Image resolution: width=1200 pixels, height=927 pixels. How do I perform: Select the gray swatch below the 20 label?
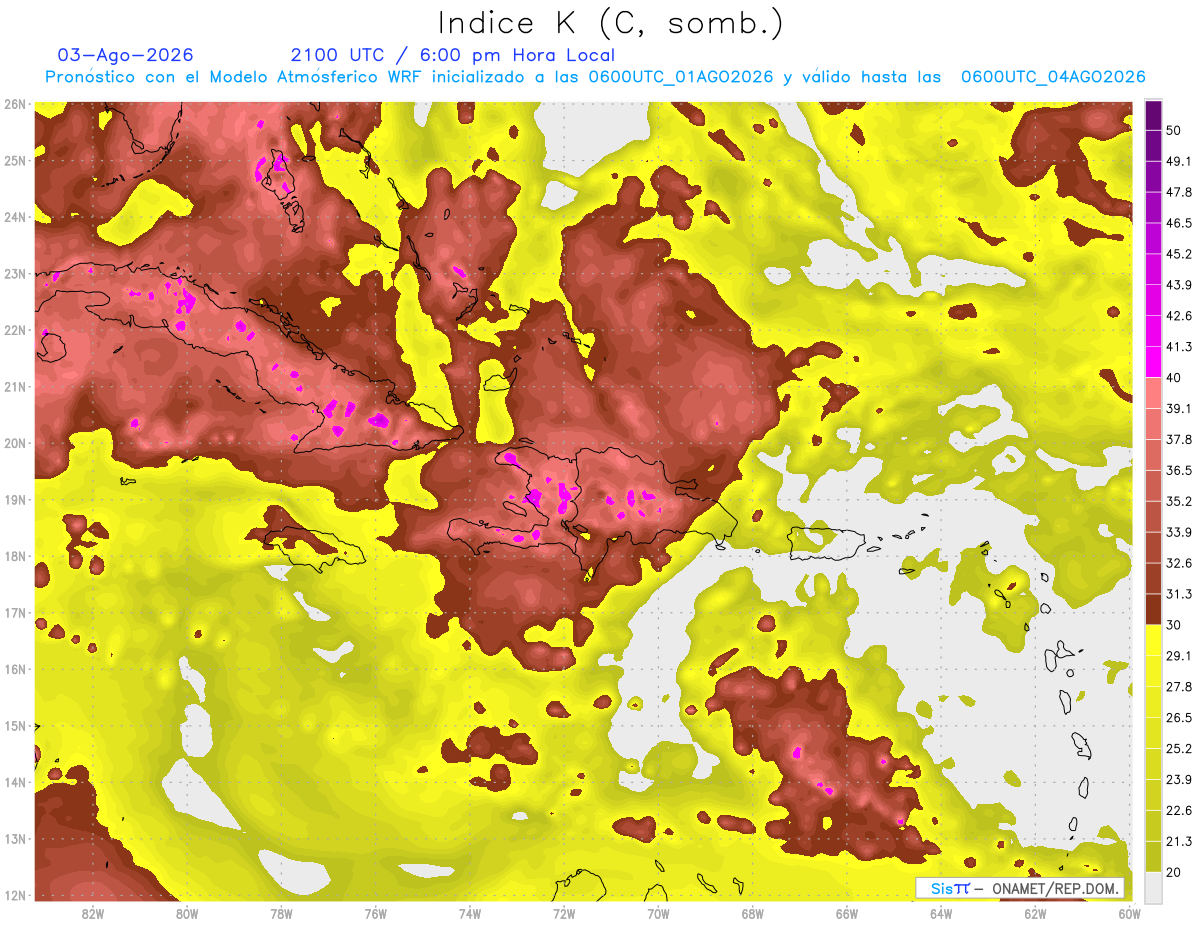tap(1153, 887)
